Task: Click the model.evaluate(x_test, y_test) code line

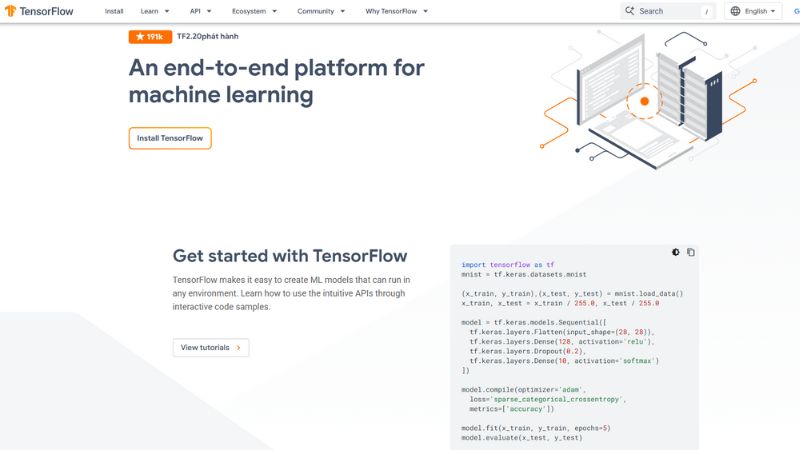Action: (x=521, y=438)
